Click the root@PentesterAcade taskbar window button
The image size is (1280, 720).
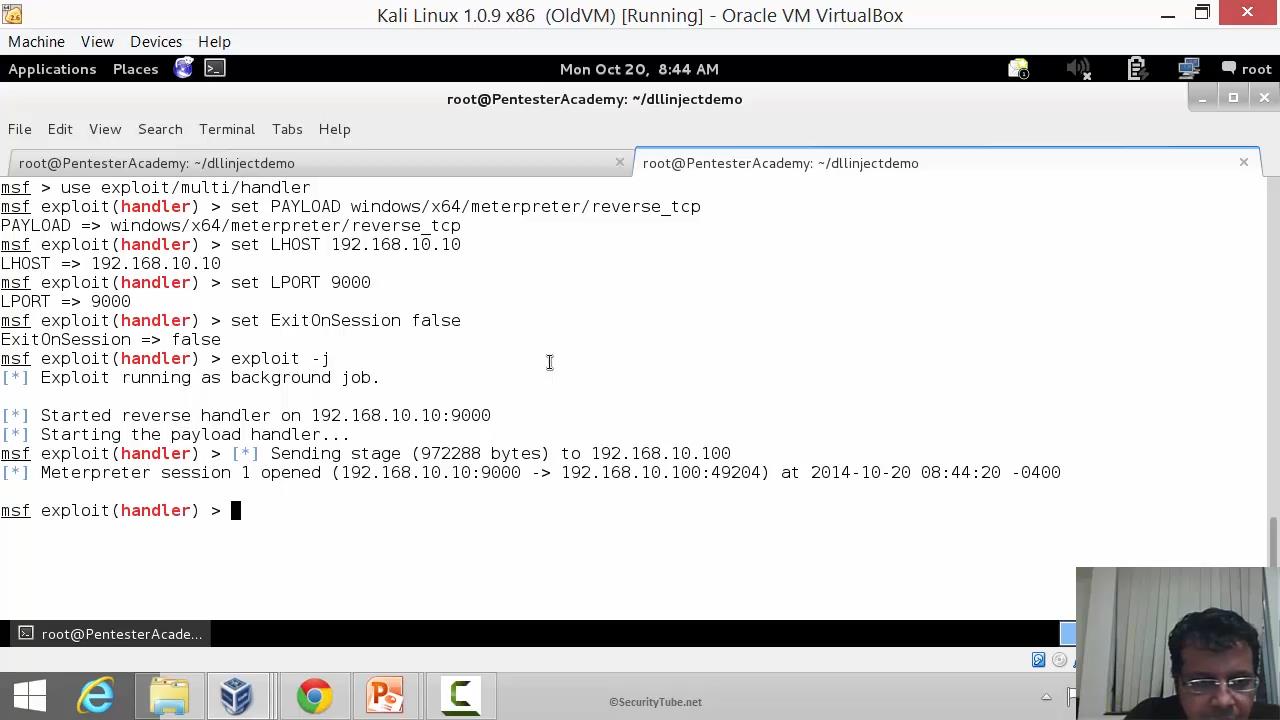(111, 634)
